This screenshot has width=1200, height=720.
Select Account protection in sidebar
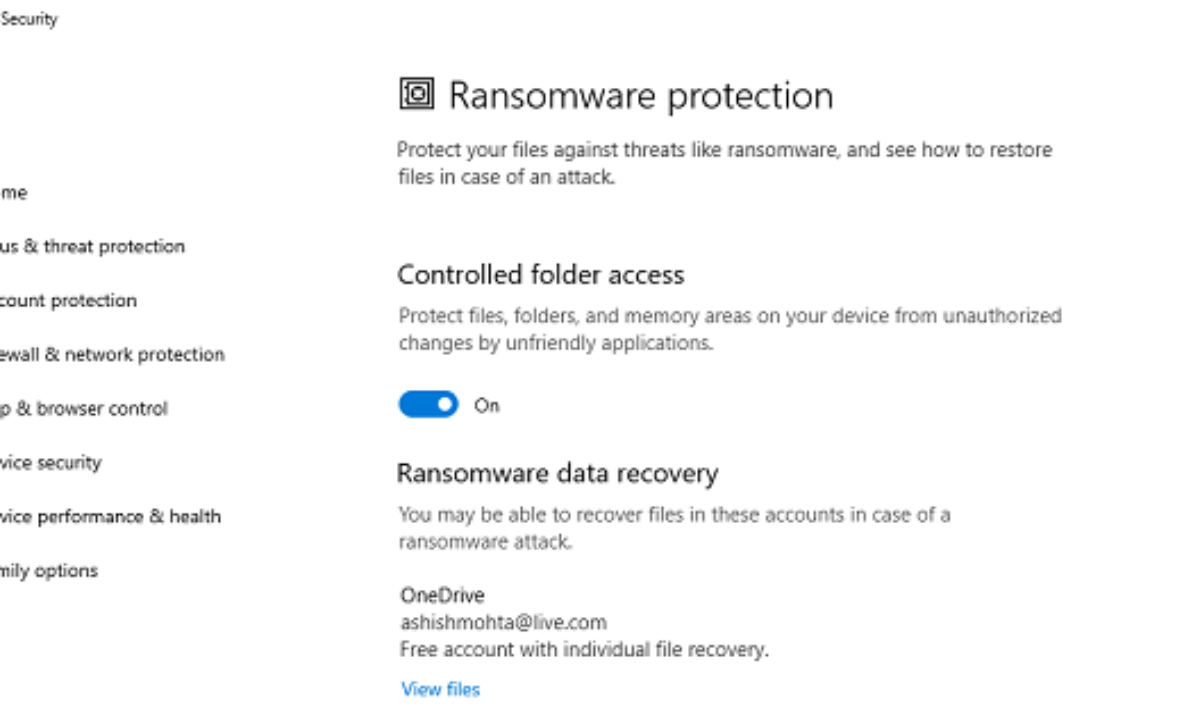68,300
